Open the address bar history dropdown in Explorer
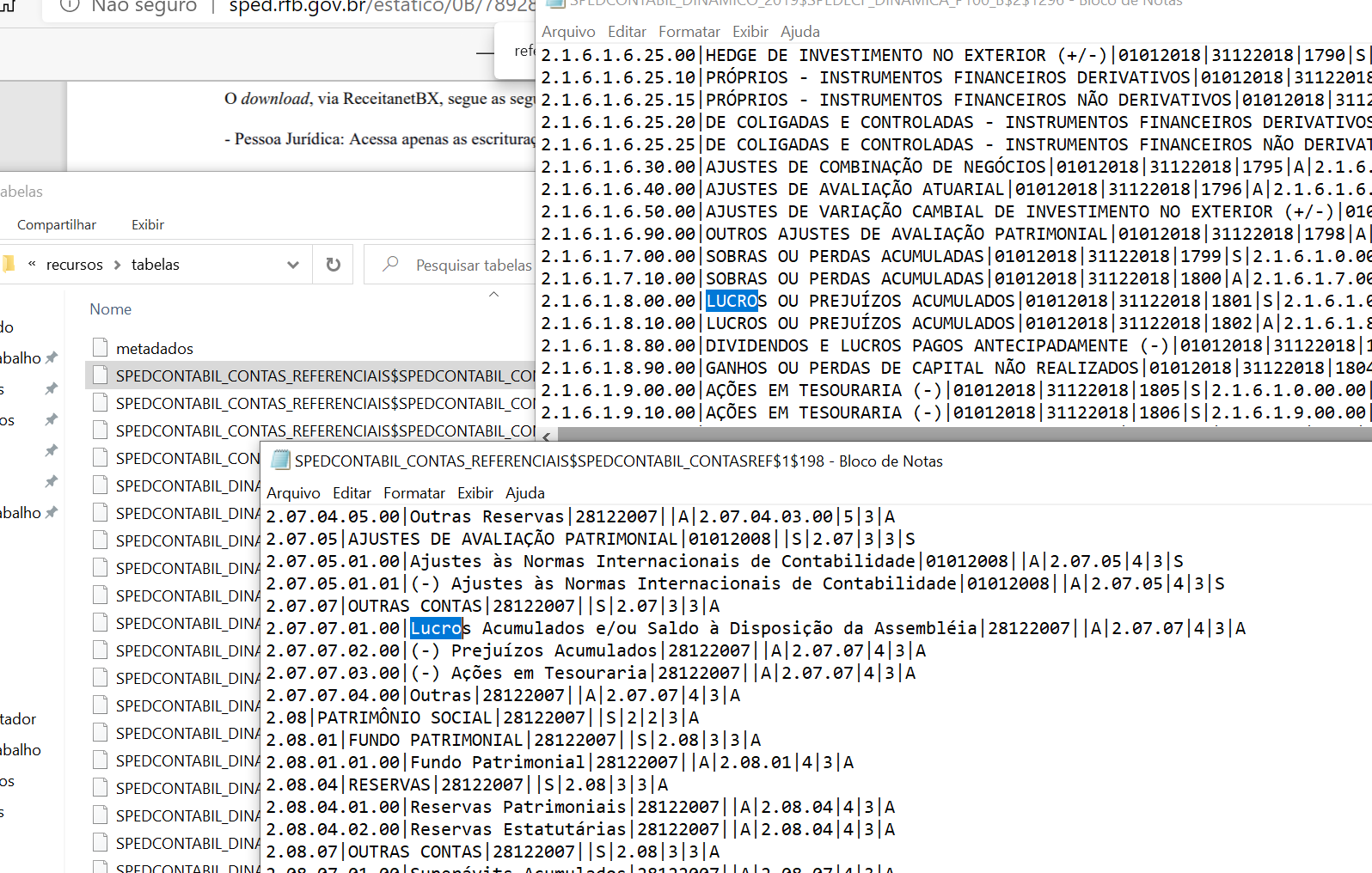This screenshot has height=873, width=1372. click(293, 265)
